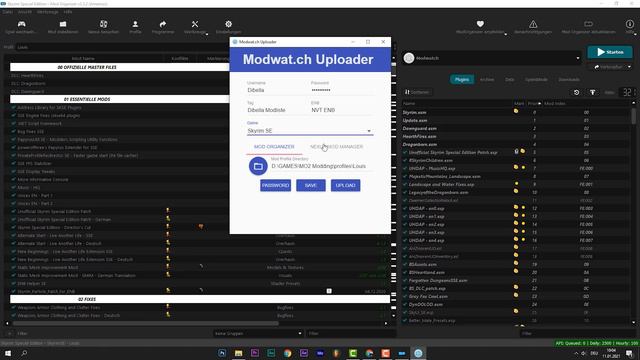Click the PASSWORD button
The height and width of the screenshot is (360, 640).
[x=276, y=186]
